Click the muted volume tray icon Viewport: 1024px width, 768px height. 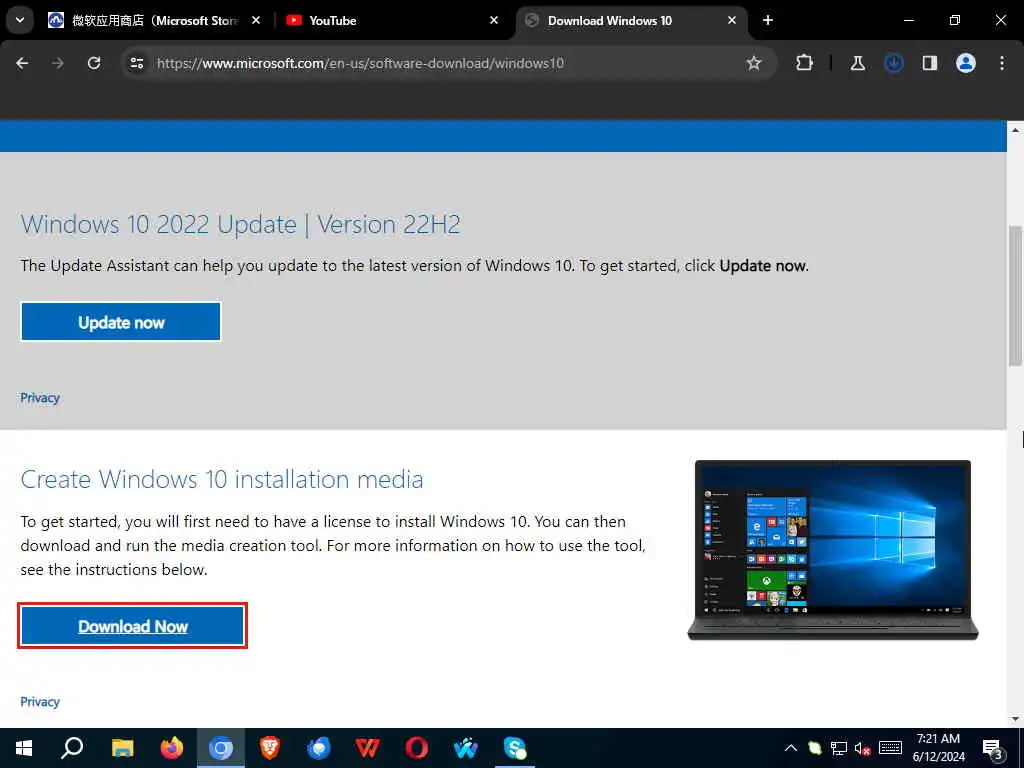click(862, 748)
